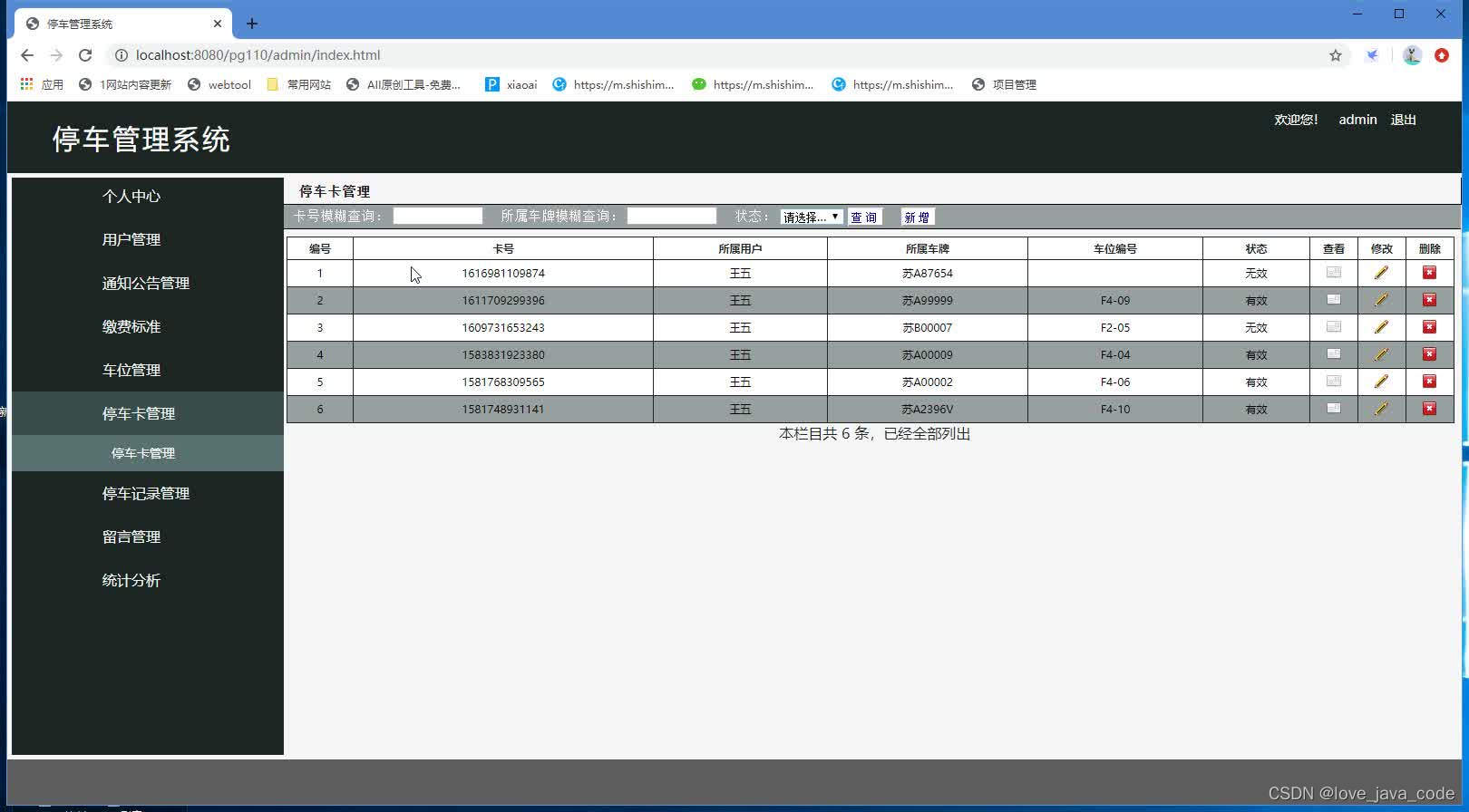This screenshot has width=1469, height=812.
Task: Edit card 1616981109874 pencil icon
Action: [x=1381, y=273]
